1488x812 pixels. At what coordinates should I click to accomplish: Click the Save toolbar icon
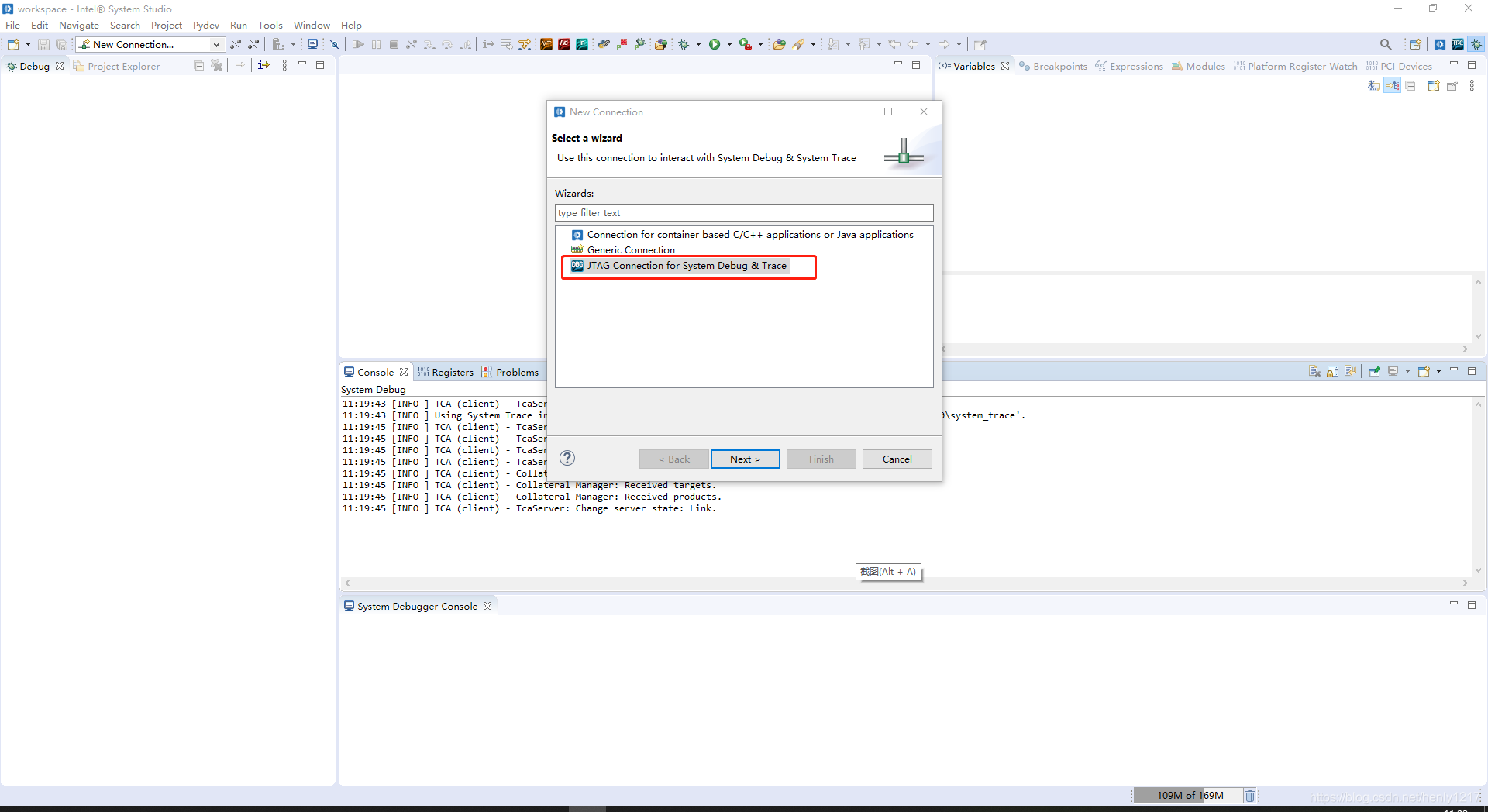(x=43, y=44)
